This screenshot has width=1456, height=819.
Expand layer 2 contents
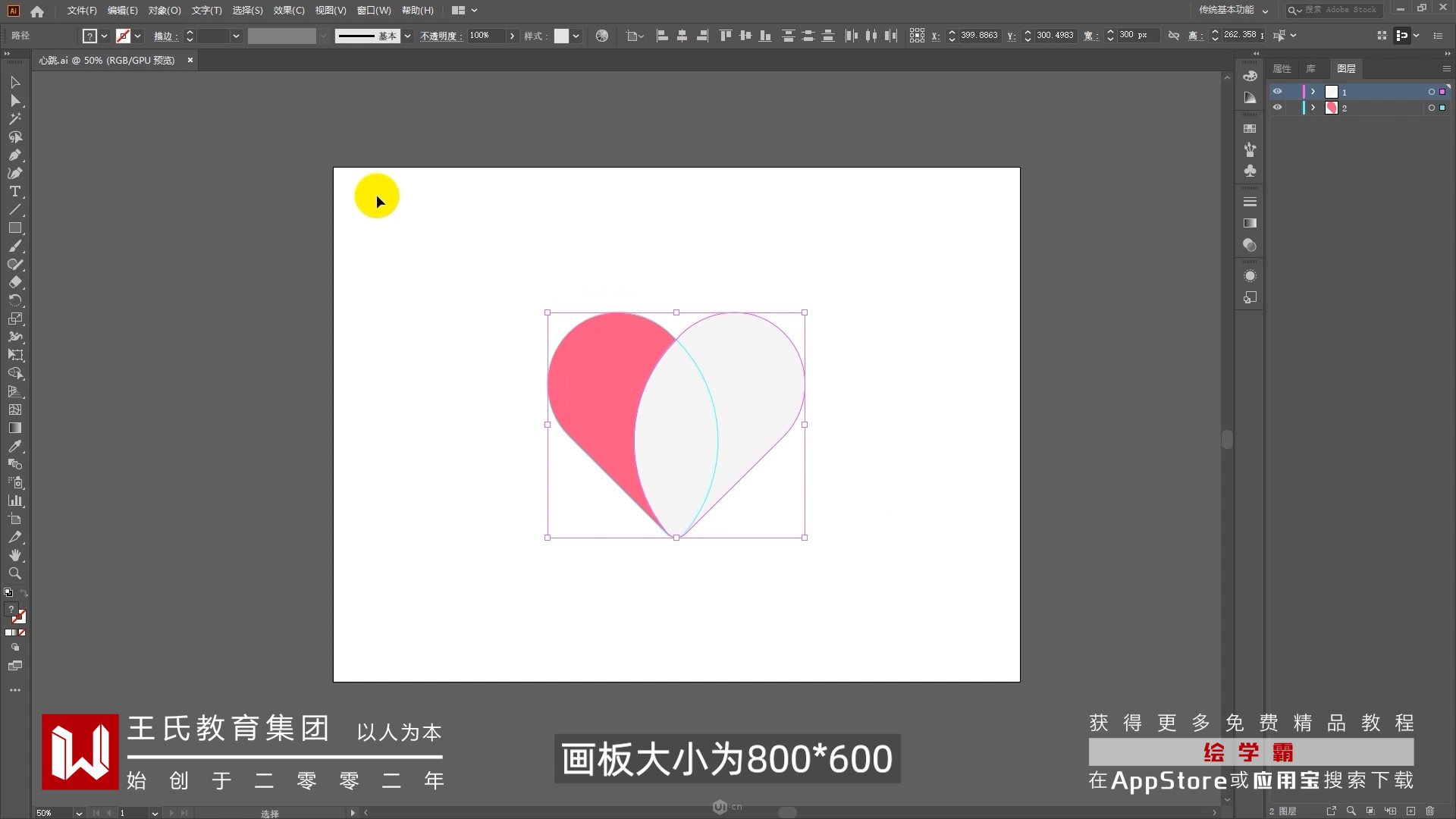tap(1313, 108)
